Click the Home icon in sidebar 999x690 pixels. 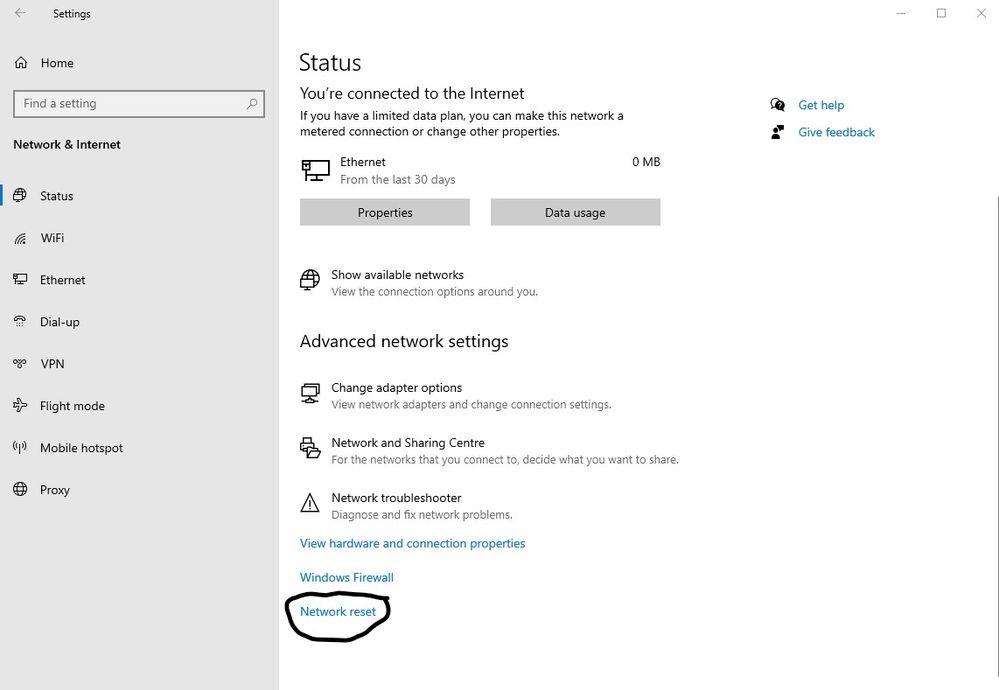(21, 63)
